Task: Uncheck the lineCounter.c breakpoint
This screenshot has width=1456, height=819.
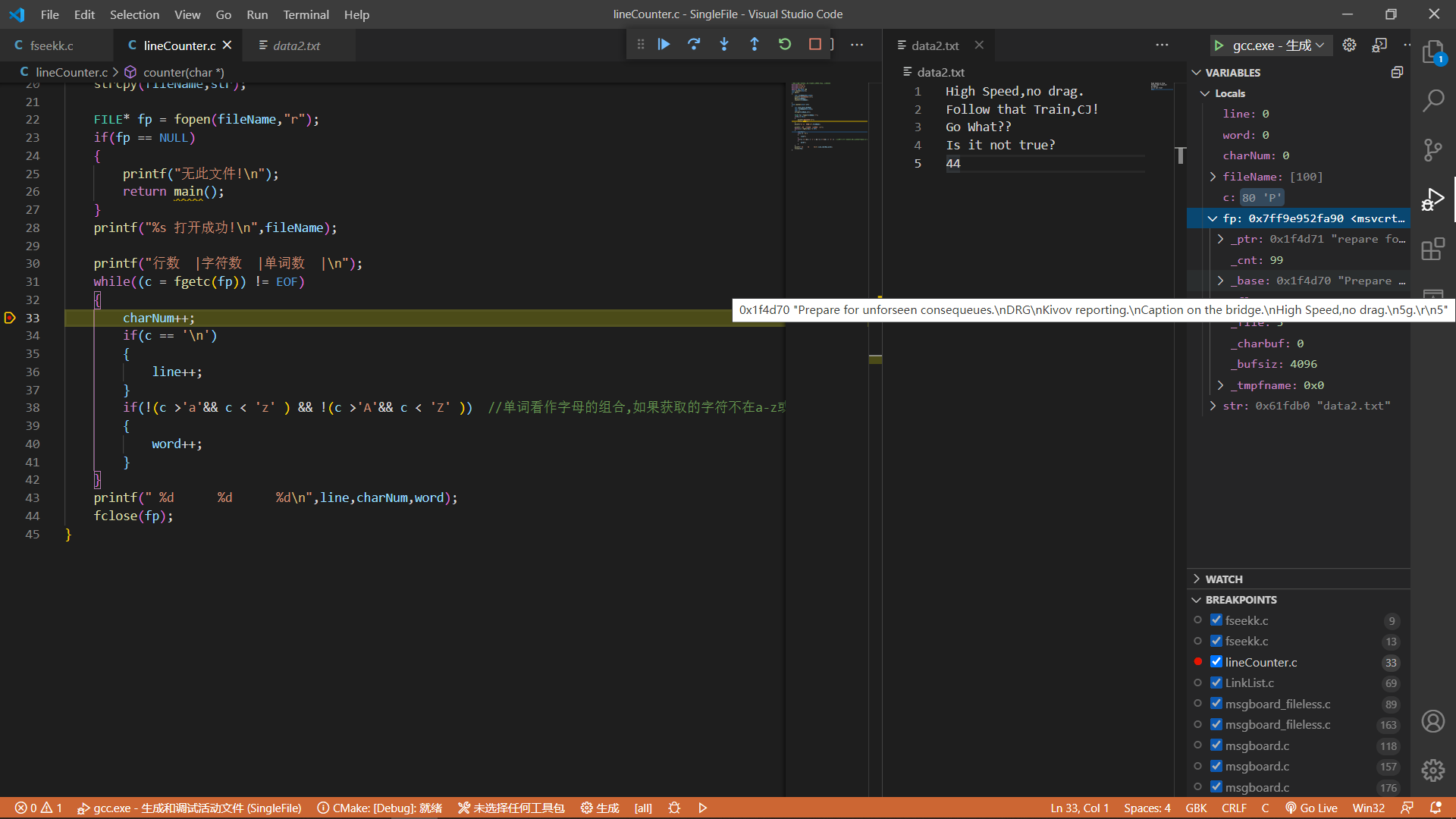Action: tap(1216, 662)
